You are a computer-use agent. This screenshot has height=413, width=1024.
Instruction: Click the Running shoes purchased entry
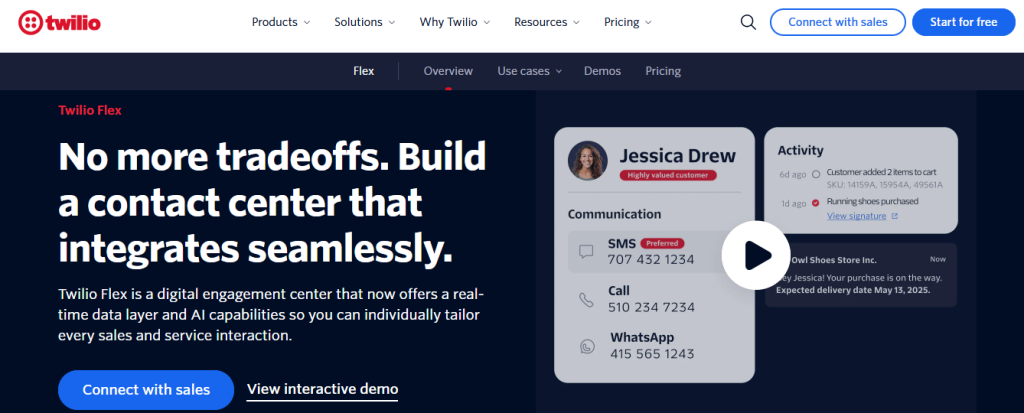tap(872, 201)
